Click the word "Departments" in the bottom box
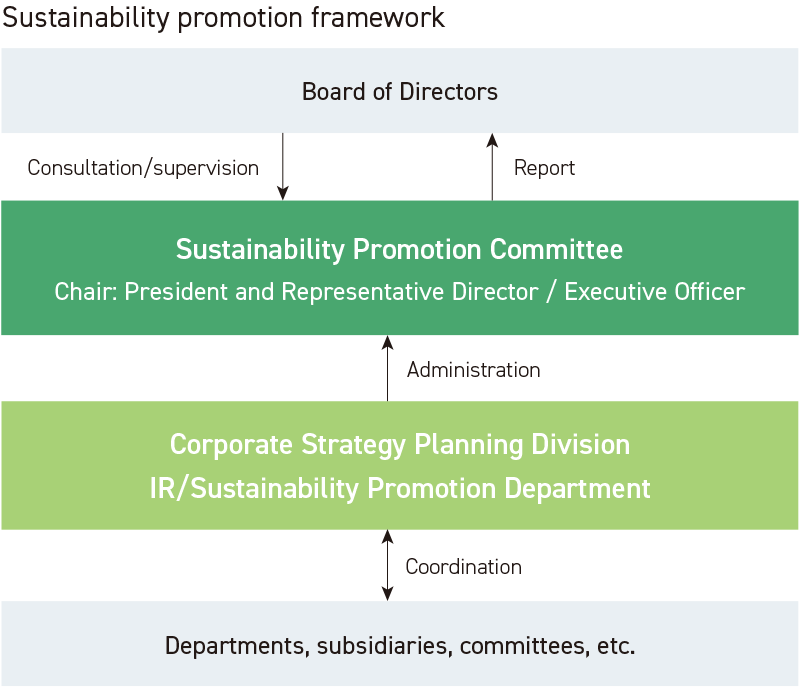This screenshot has height=690, width=800. 234,646
